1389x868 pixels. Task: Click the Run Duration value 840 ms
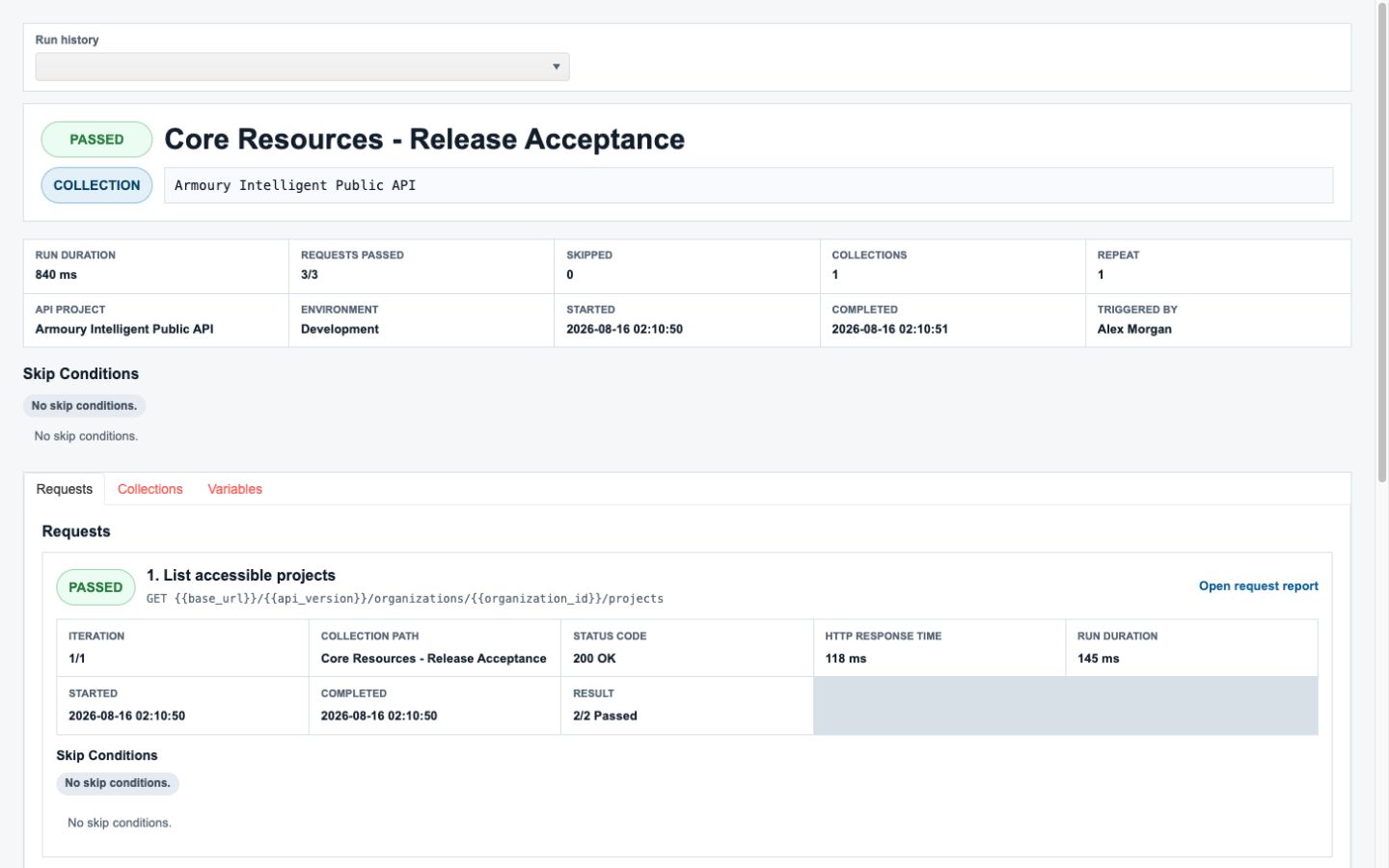click(56, 275)
